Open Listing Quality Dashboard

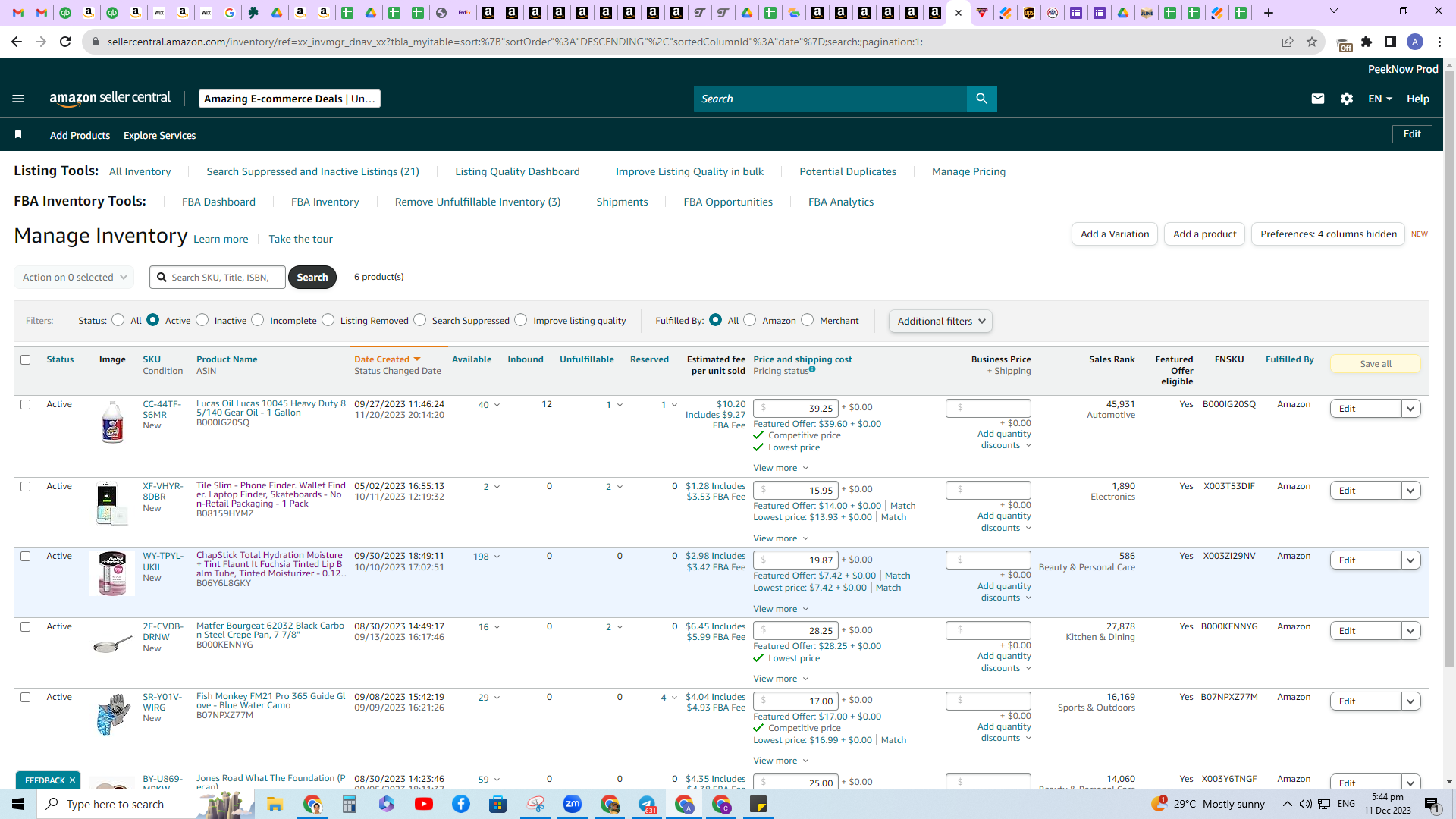pyautogui.click(x=517, y=171)
